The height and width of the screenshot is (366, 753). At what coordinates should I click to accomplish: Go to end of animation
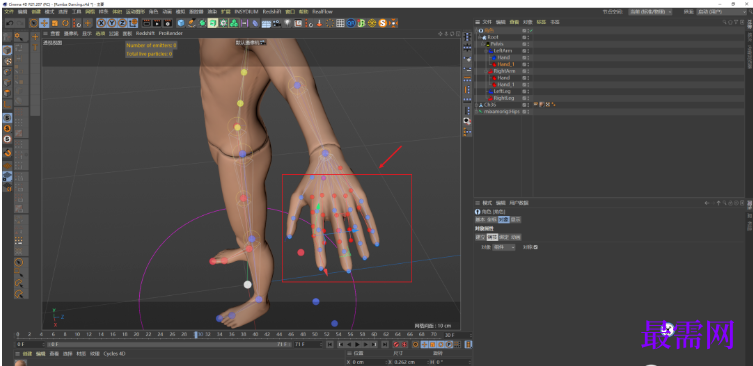click(384, 344)
